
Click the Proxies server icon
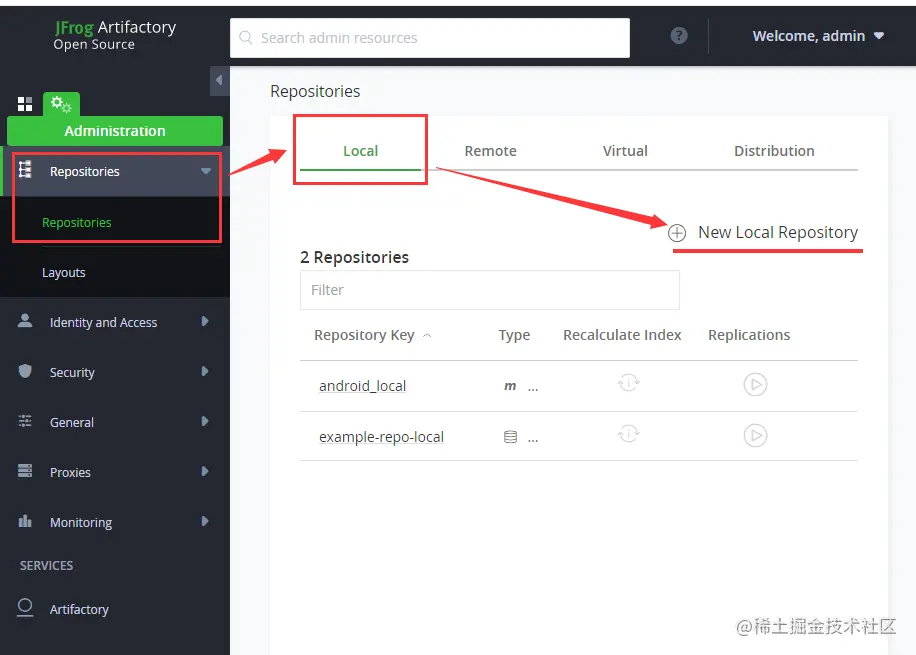[x=25, y=470]
